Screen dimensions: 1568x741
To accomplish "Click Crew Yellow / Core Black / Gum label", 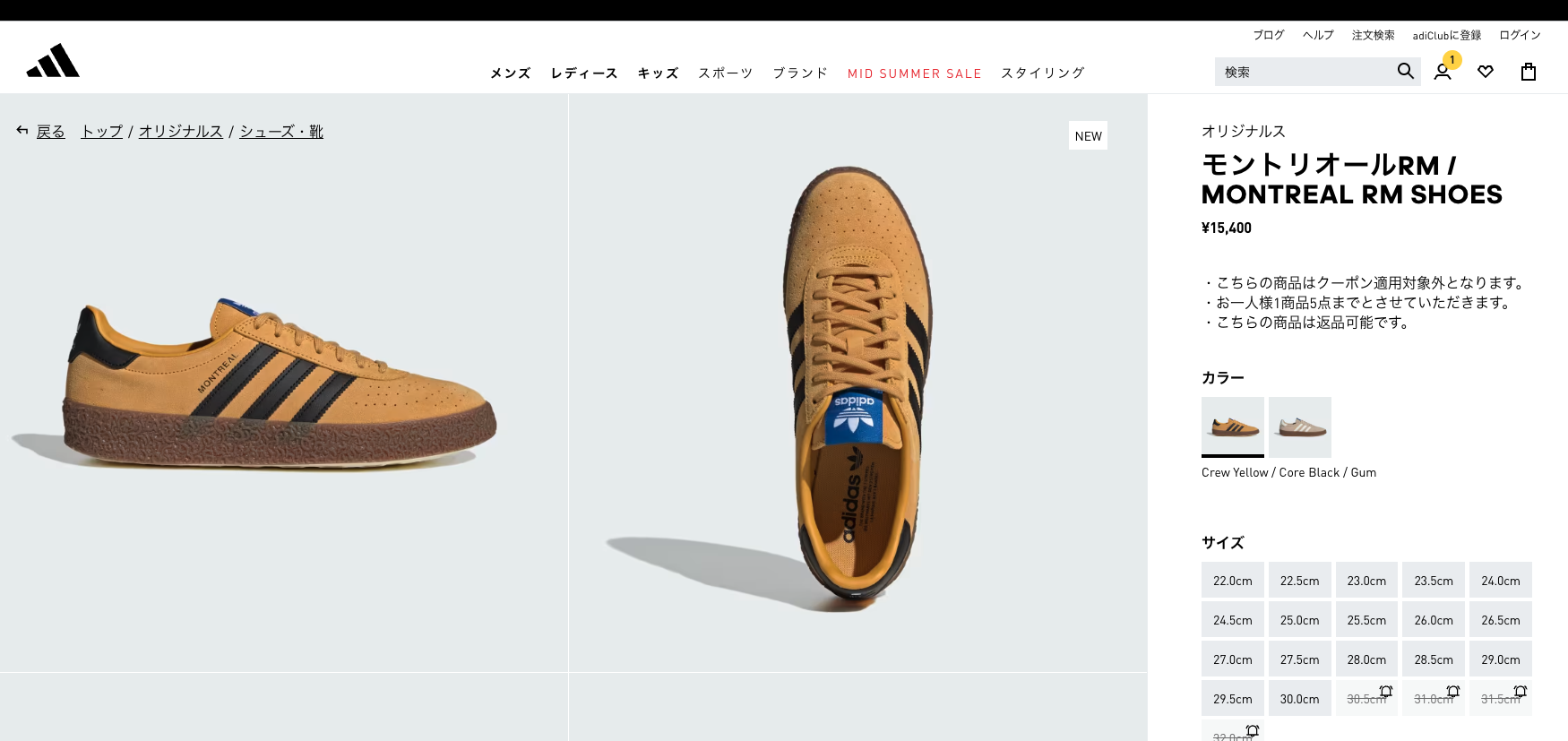I will [x=1288, y=472].
